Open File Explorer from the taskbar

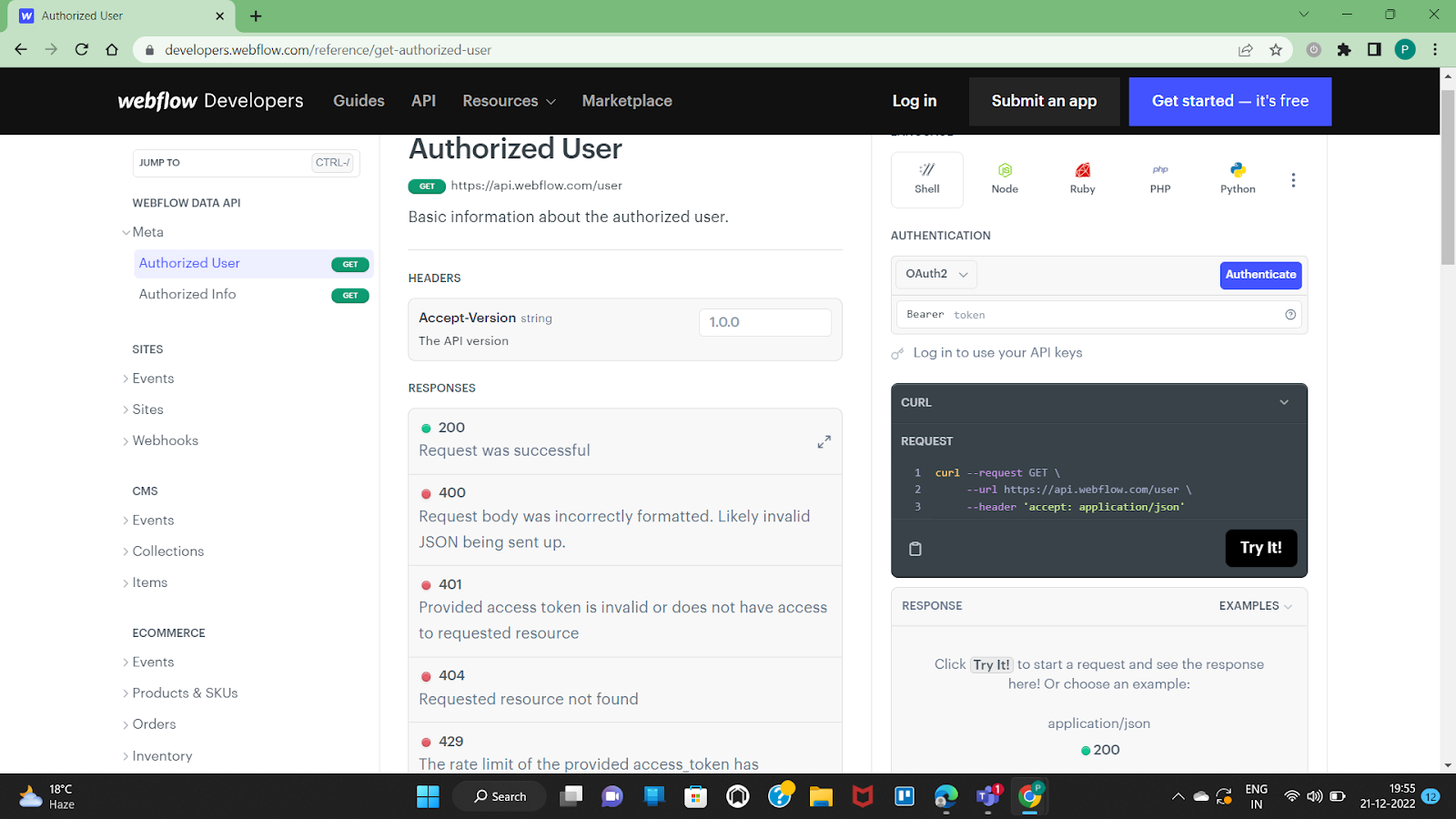821,797
